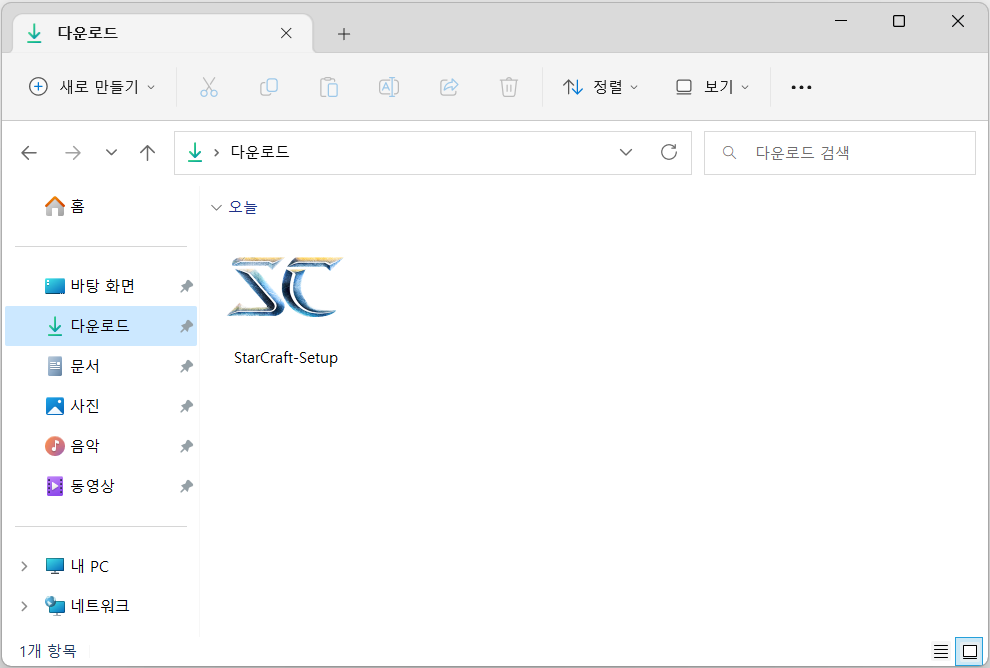The image size is (990, 668).
Task: Close the 다운로드 tab
Action: 286,33
